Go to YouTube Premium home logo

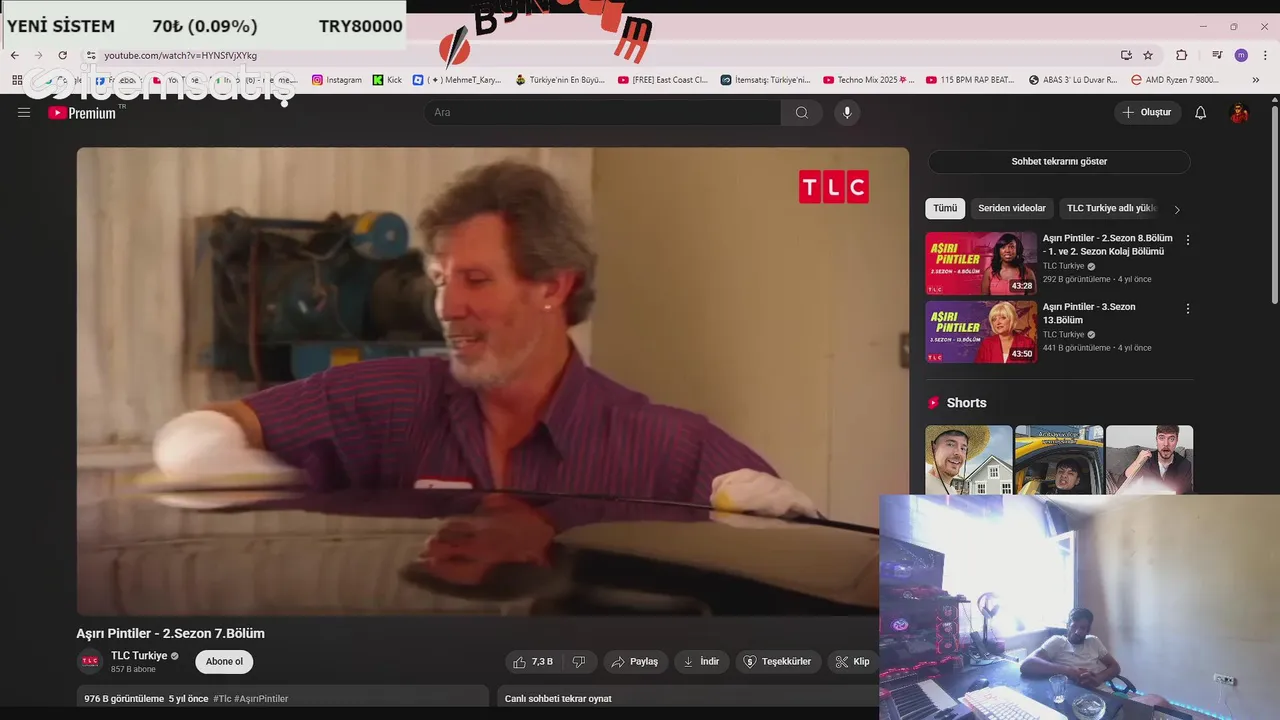[x=82, y=113]
